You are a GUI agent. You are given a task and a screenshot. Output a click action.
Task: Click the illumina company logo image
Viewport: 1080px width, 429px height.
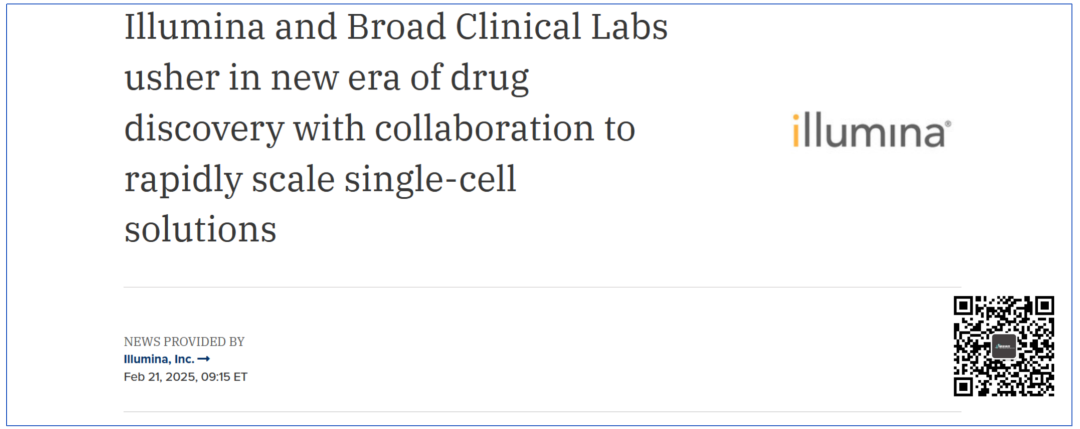click(x=871, y=131)
